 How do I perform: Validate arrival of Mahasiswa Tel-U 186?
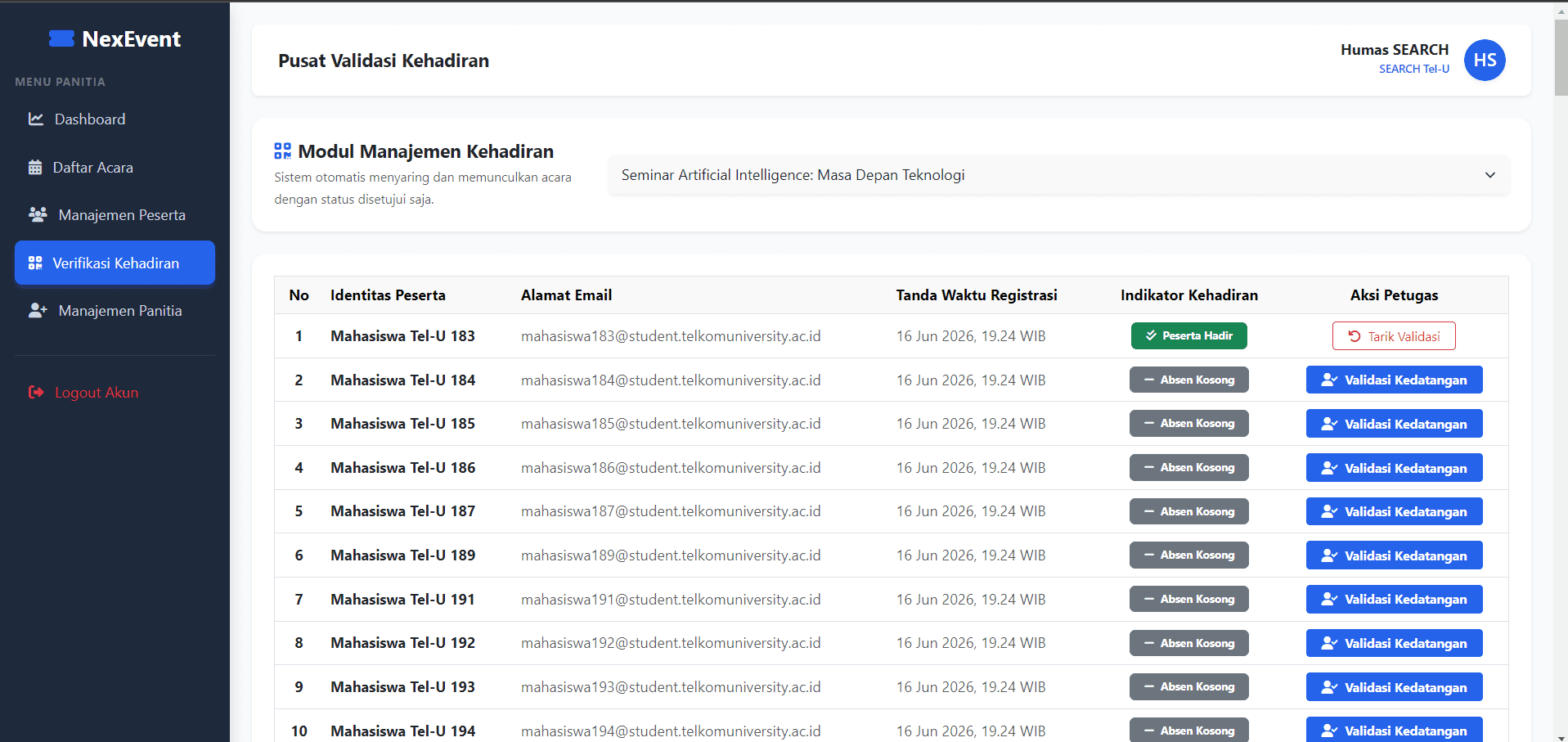pyautogui.click(x=1394, y=468)
